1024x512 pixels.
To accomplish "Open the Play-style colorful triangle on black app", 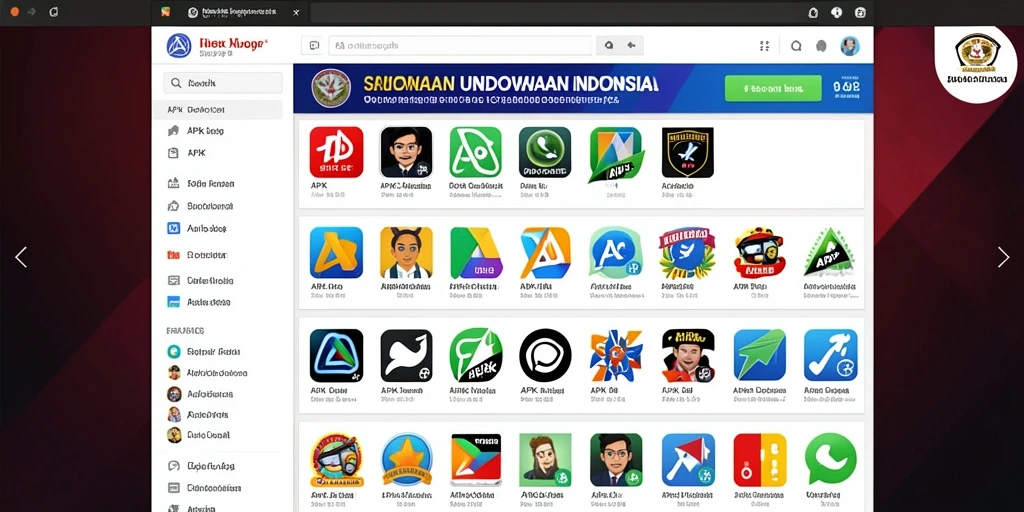I will point(476,460).
